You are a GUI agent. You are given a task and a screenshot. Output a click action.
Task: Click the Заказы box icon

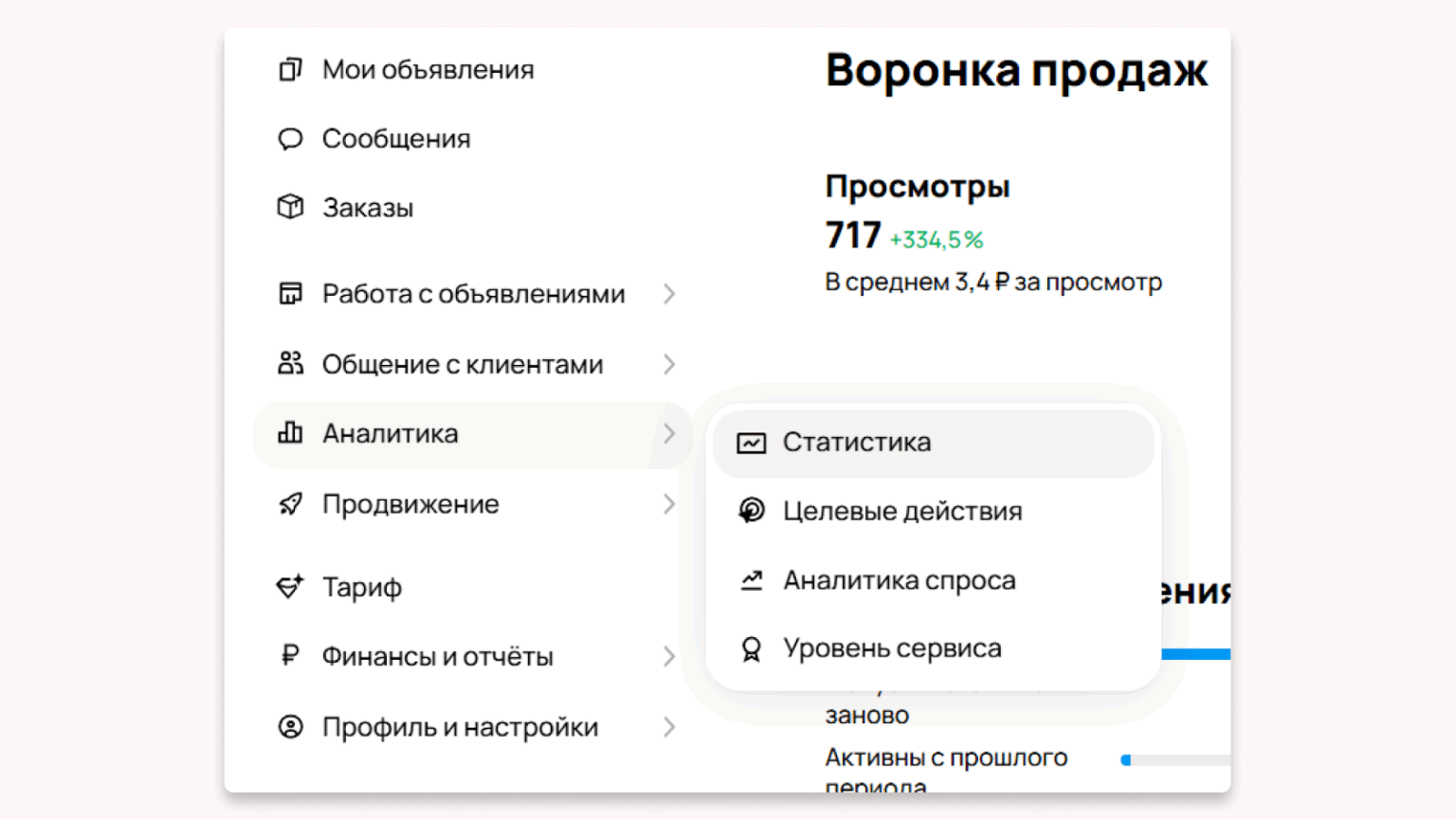coord(290,207)
